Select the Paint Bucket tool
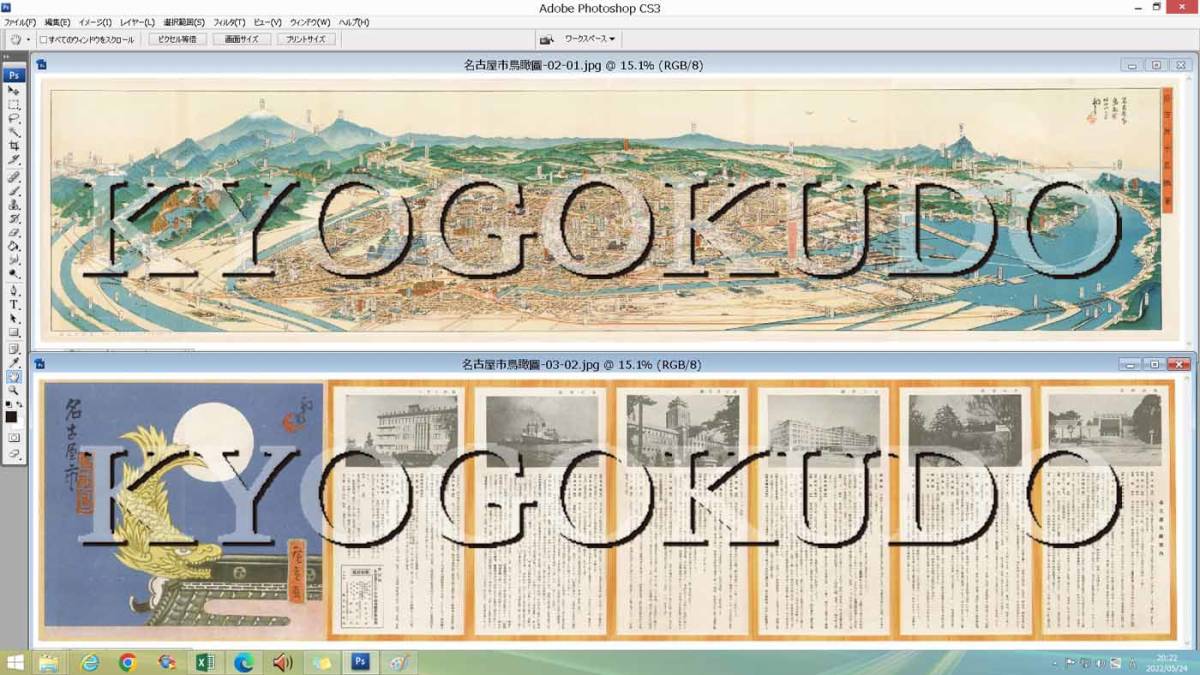Screen dimensions: 1200x675 tap(14, 247)
